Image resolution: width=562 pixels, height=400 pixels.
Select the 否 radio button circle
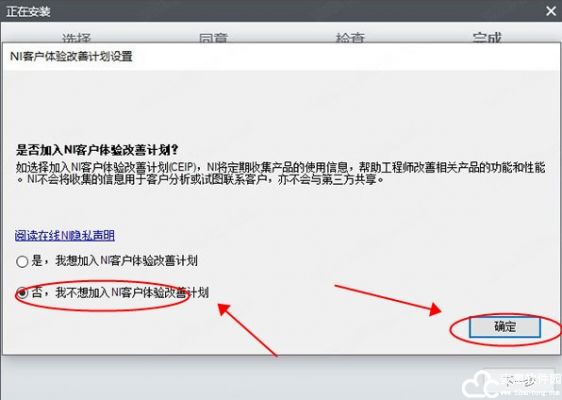[23, 293]
